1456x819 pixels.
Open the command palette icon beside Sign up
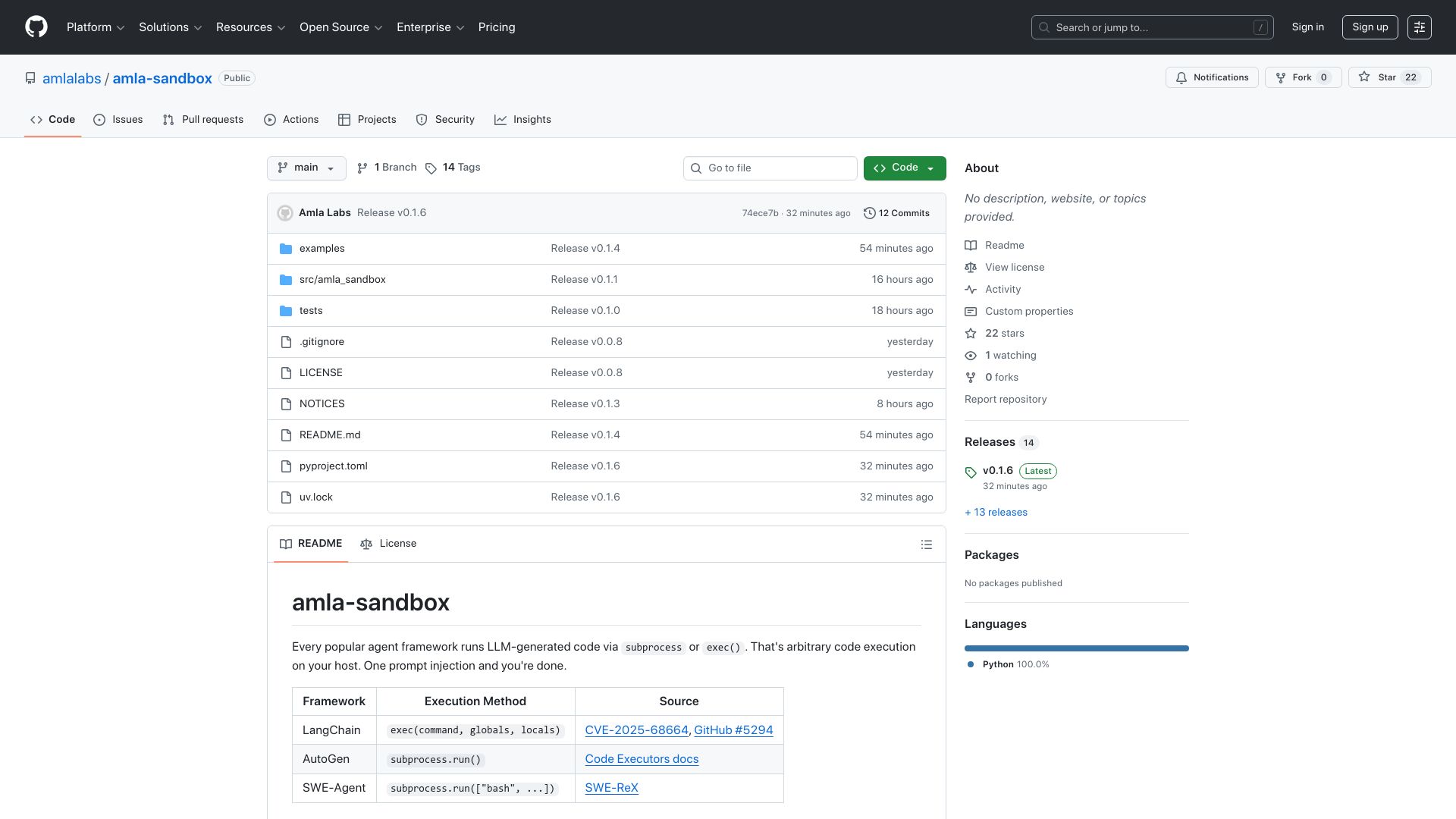coord(1419,27)
